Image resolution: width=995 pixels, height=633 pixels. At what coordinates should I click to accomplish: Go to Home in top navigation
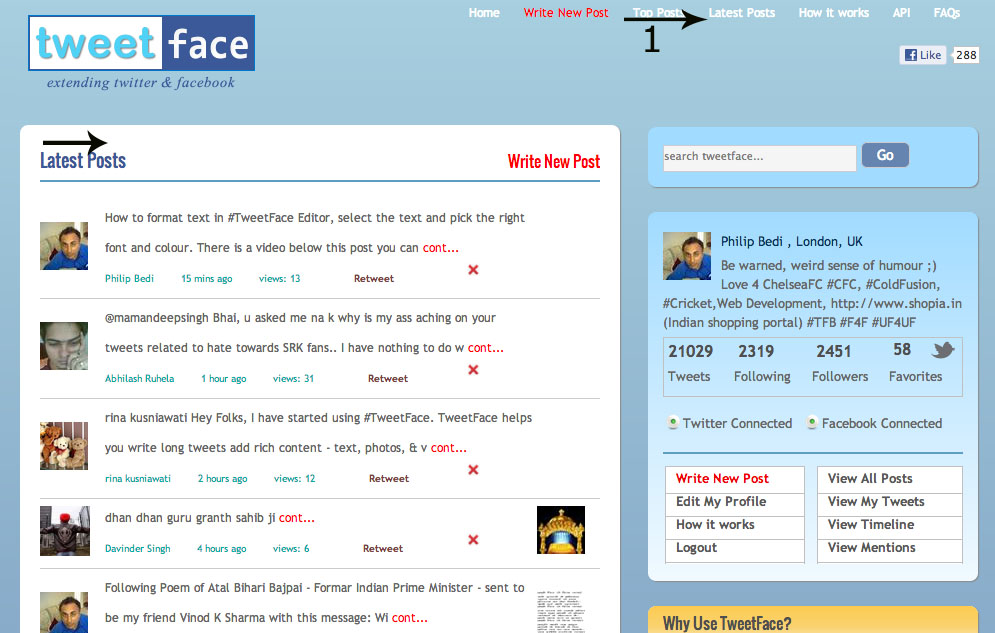484,13
